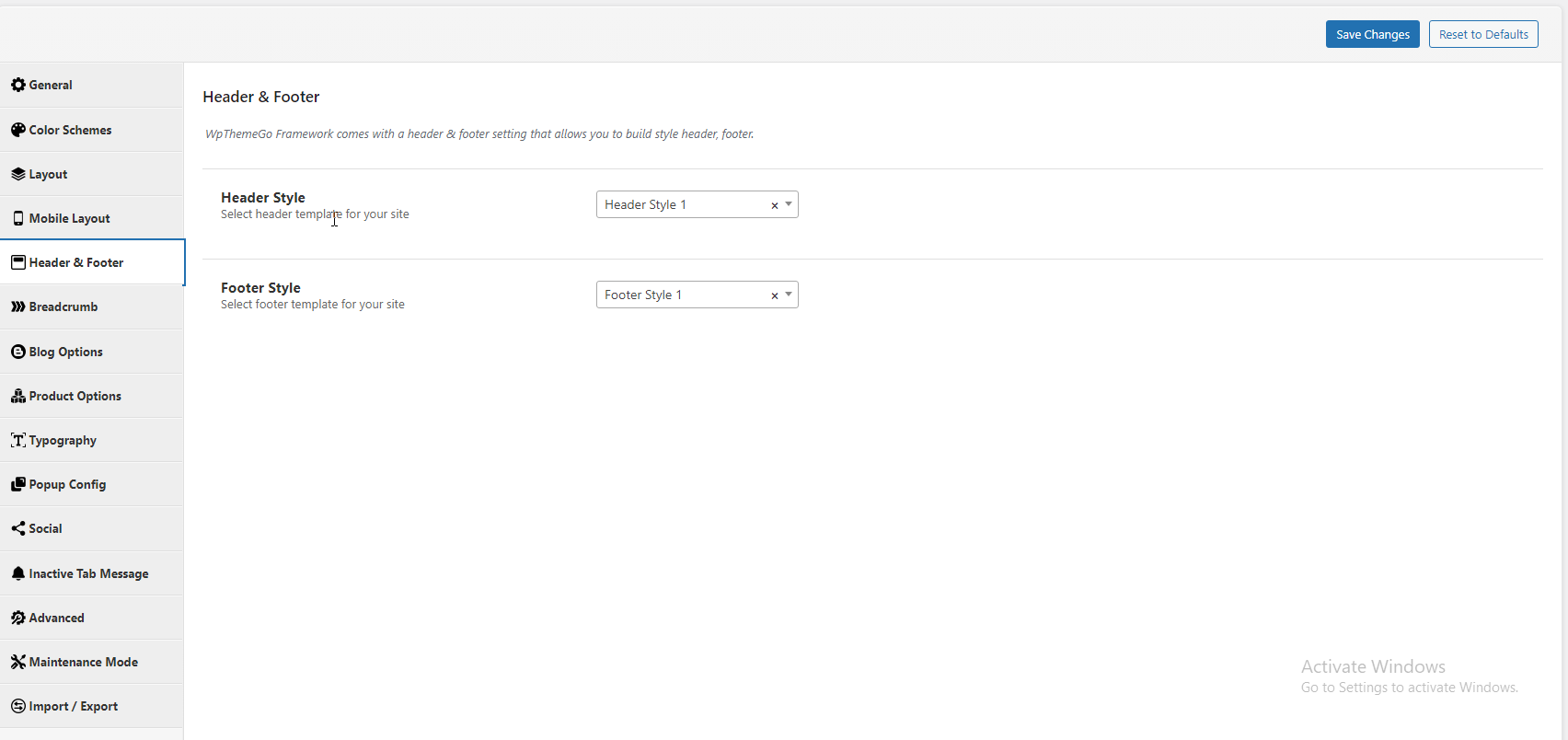Expand Header Style list using its arrow
1568x740 pixels.
click(789, 204)
